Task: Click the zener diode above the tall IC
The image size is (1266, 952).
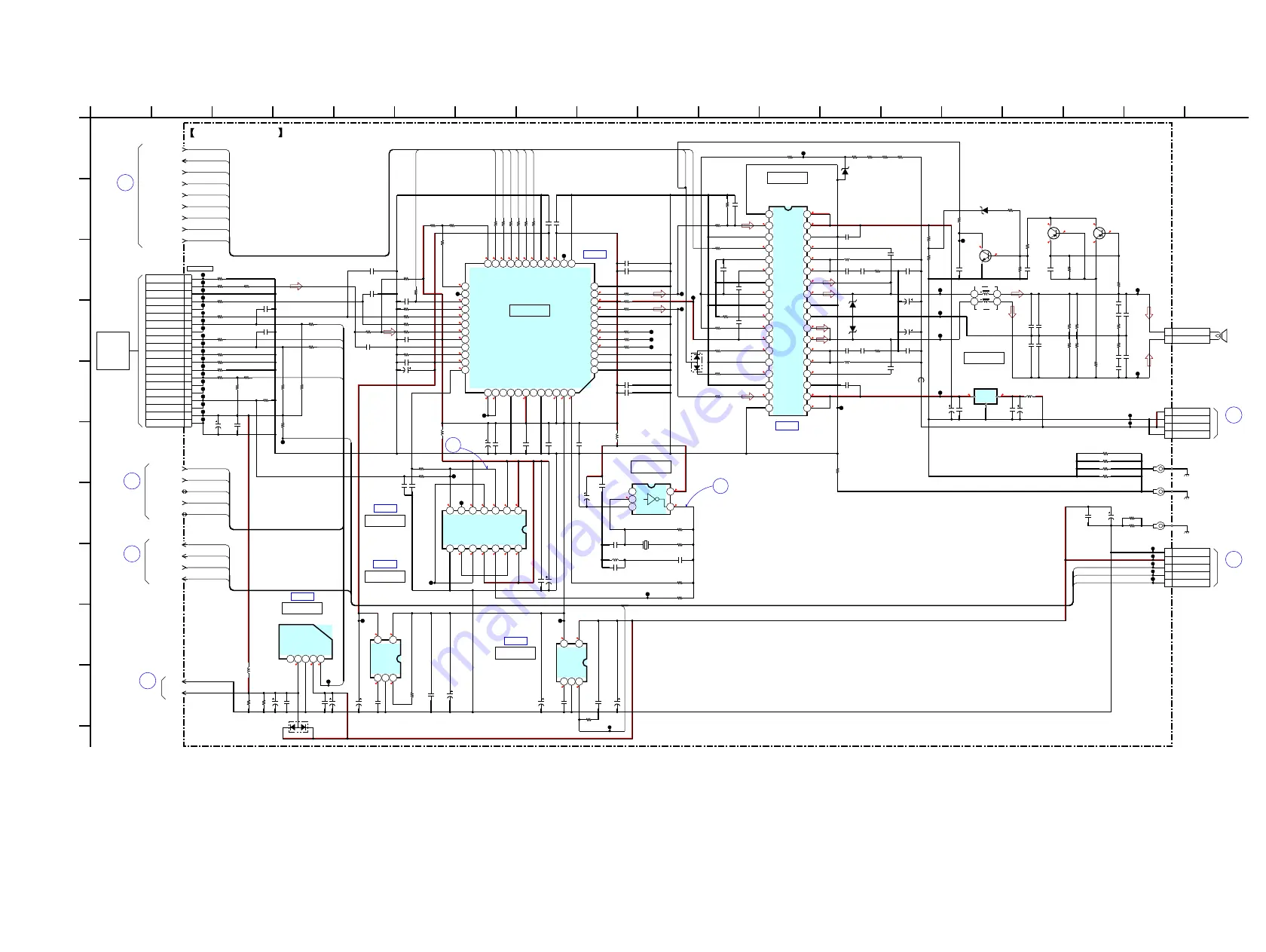Action: (x=844, y=172)
